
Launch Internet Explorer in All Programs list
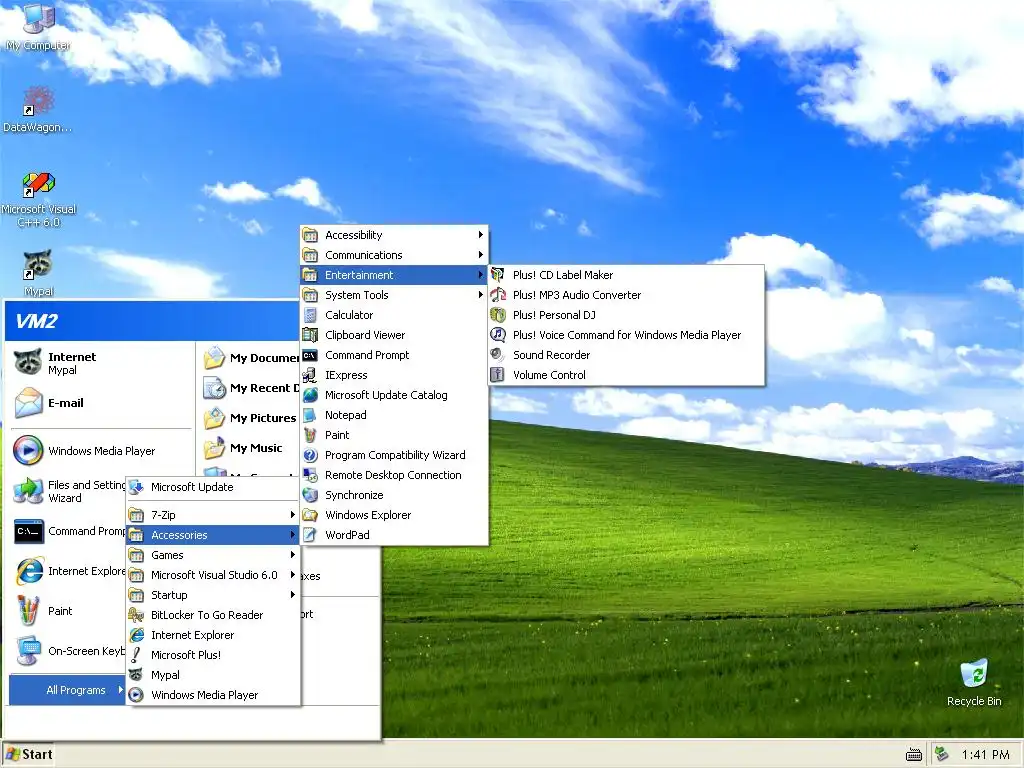(x=213, y=635)
